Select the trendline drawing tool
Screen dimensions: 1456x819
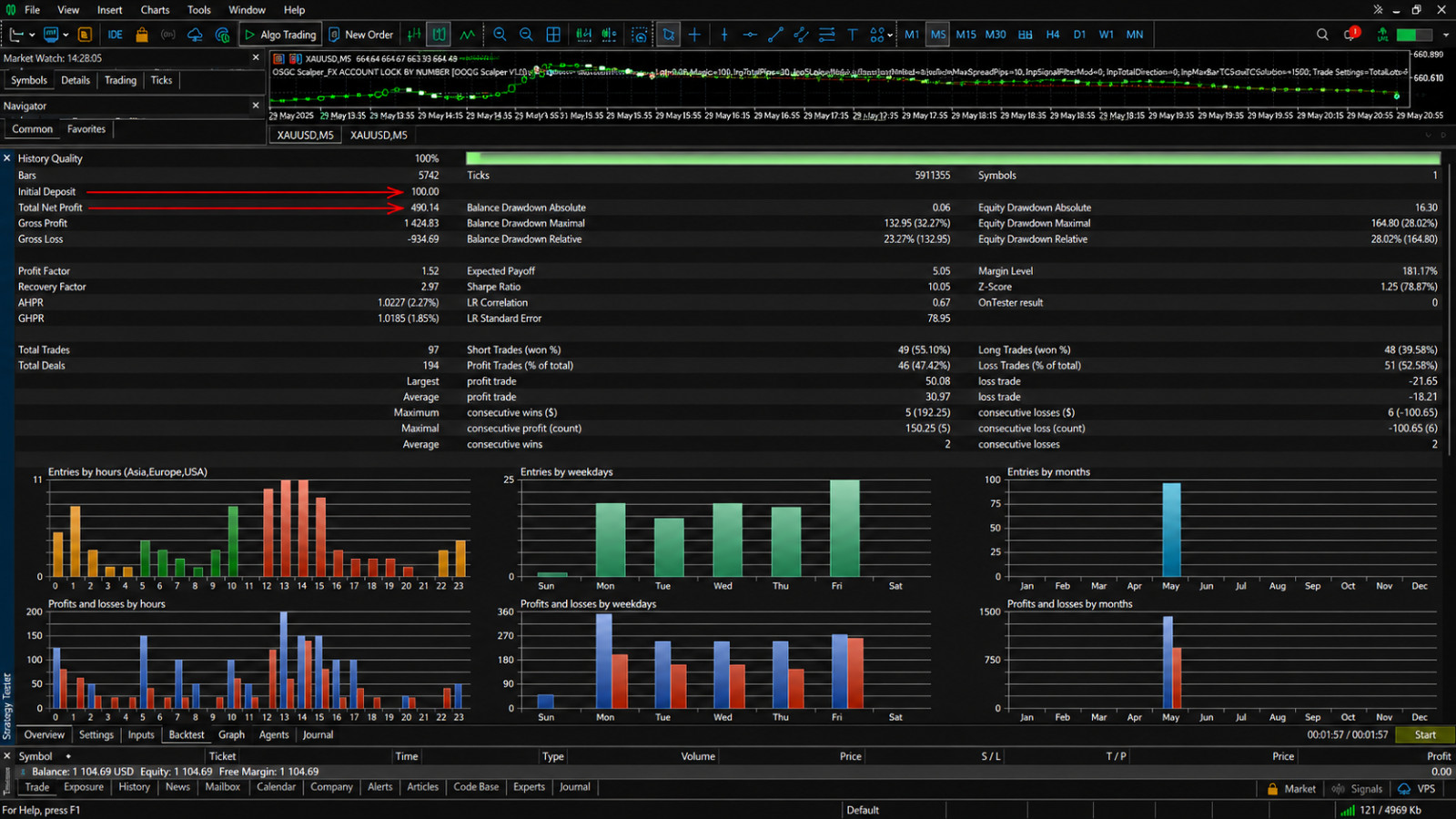[x=775, y=35]
